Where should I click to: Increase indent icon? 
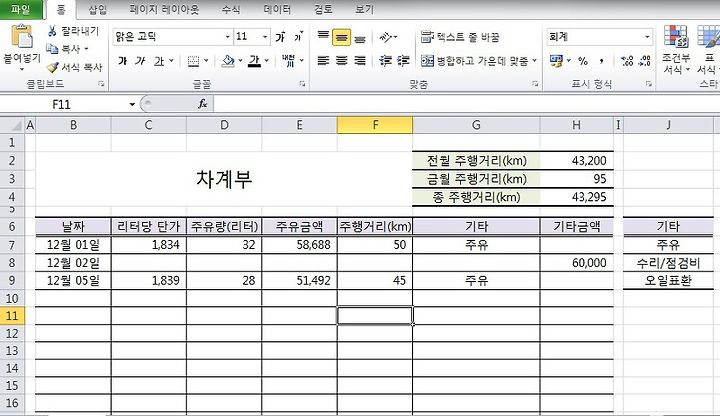pyautogui.click(x=403, y=61)
